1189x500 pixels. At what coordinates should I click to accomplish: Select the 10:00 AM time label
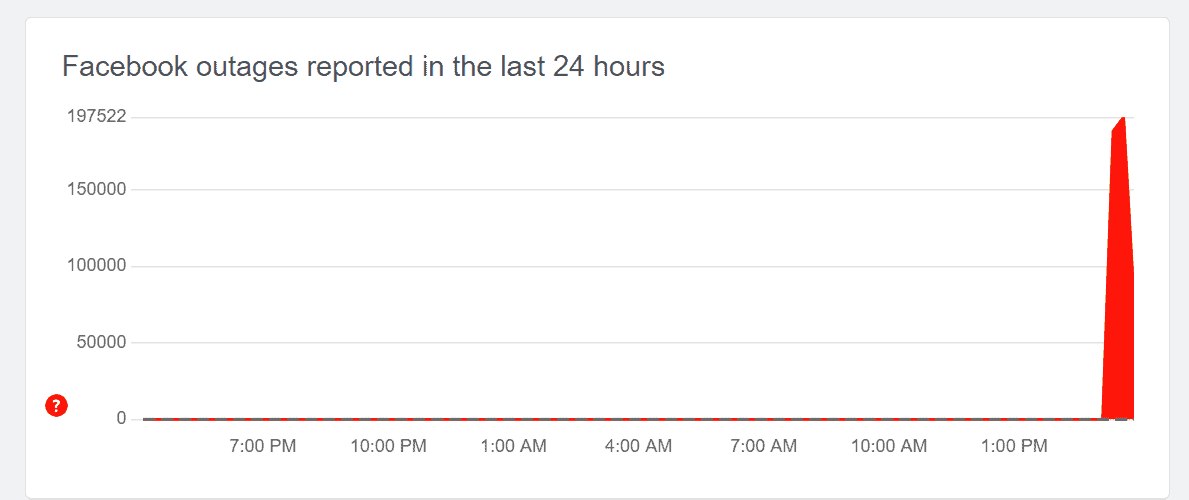(890, 446)
